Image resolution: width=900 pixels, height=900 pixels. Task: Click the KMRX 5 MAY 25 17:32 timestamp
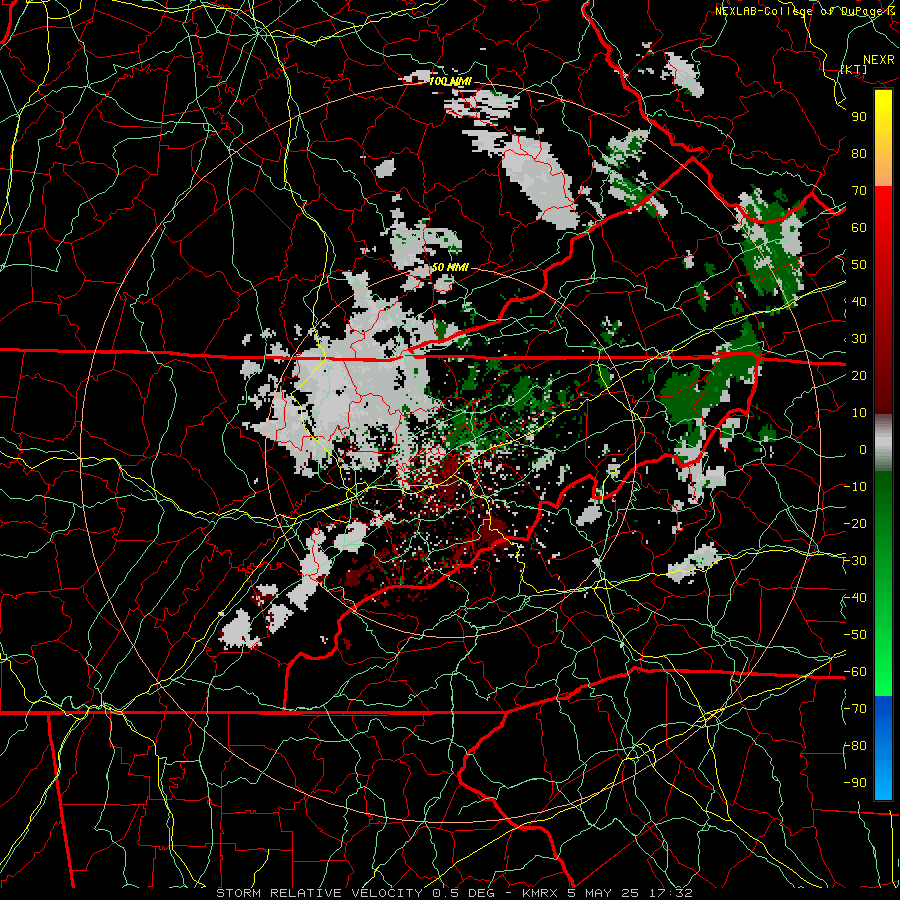pyautogui.click(x=607, y=893)
